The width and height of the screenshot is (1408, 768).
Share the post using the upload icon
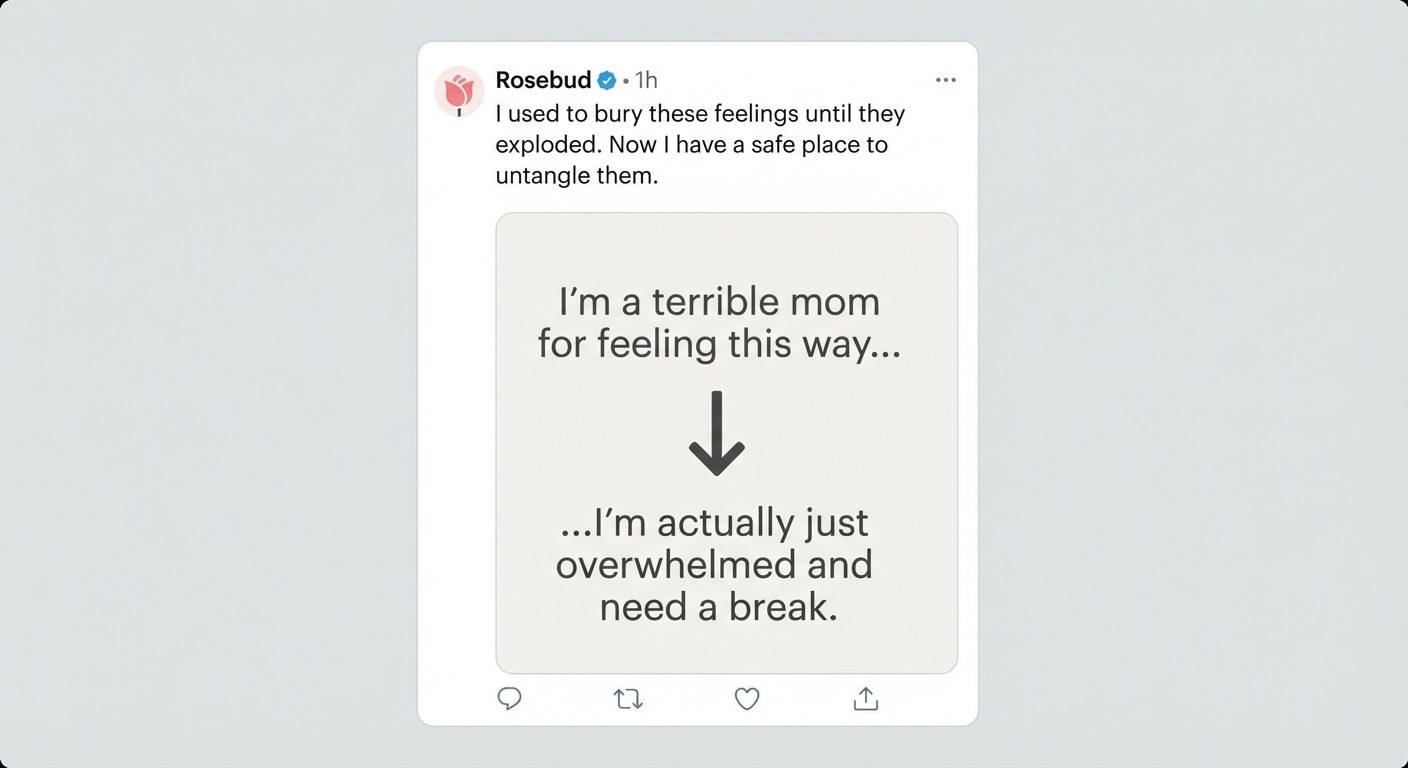[x=866, y=698]
